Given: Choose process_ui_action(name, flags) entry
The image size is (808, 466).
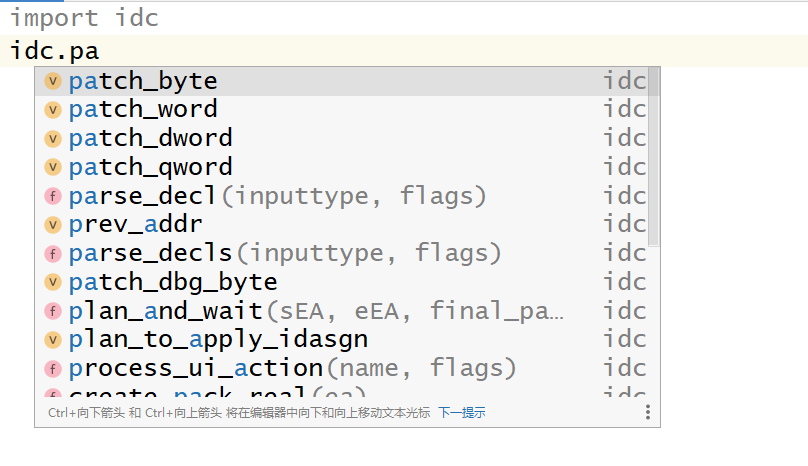Looking at the screenshot, I should tap(292, 369).
